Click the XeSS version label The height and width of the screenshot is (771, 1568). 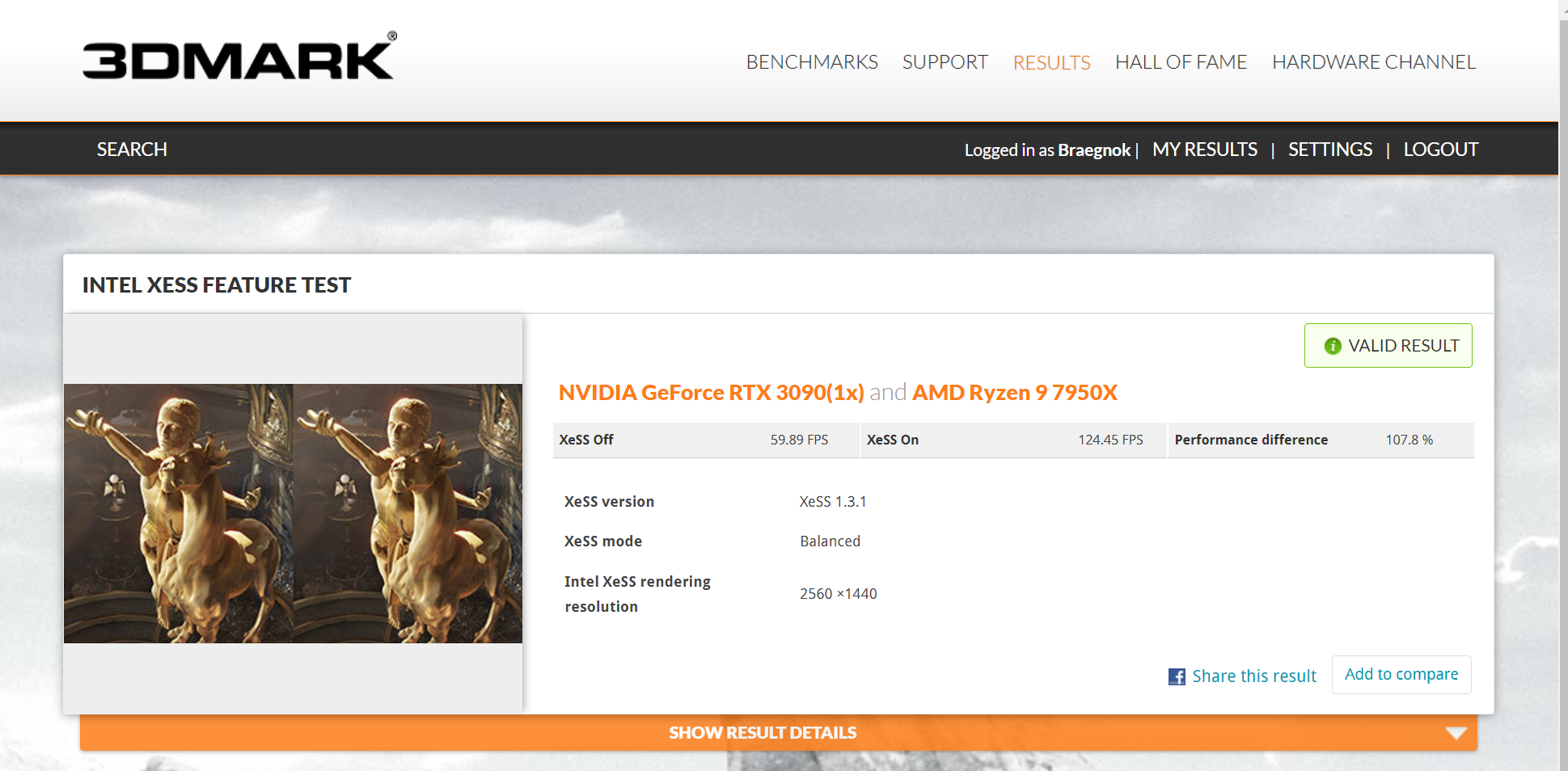609,502
